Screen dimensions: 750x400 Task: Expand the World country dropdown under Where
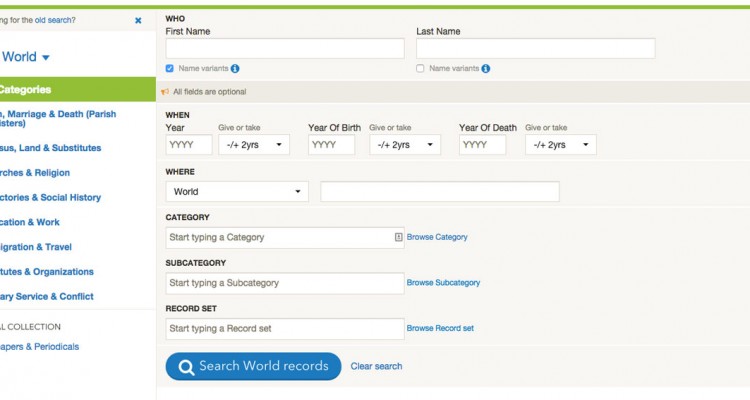click(237, 192)
